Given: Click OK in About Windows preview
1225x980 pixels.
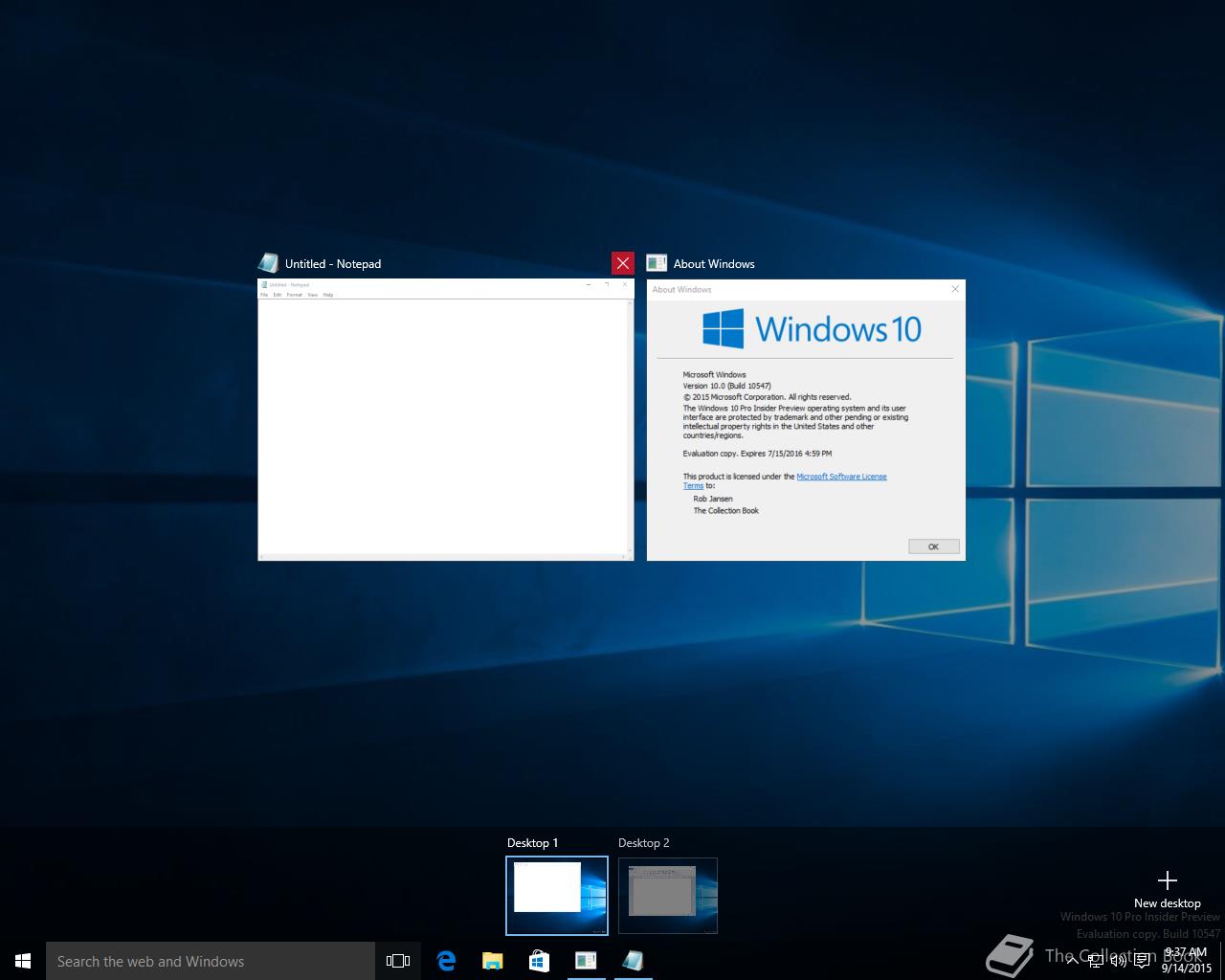Looking at the screenshot, I should tap(933, 546).
